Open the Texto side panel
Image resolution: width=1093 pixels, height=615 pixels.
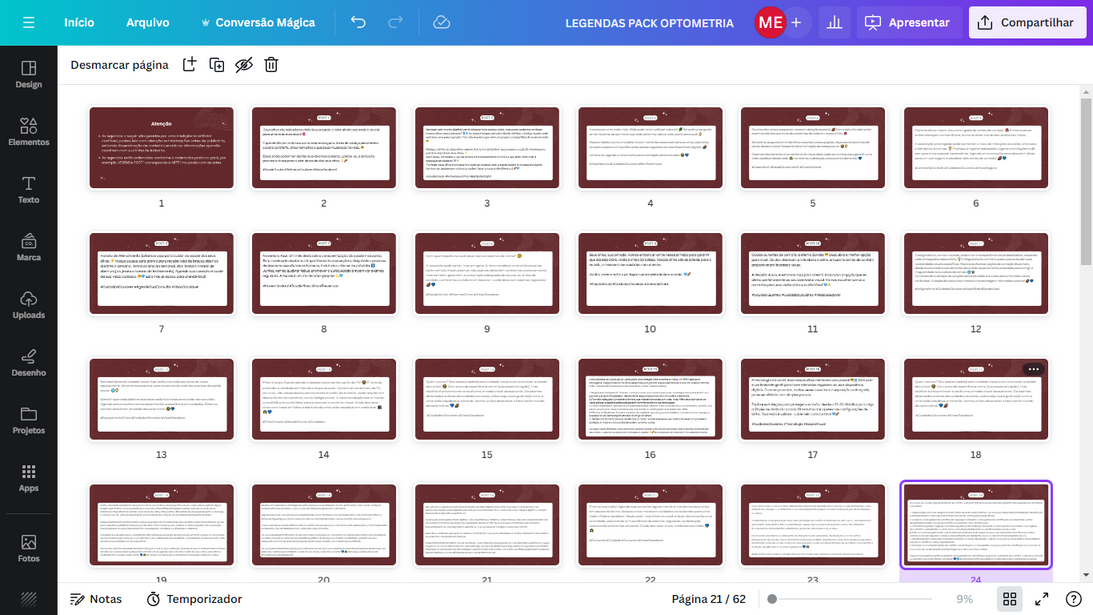(29, 190)
